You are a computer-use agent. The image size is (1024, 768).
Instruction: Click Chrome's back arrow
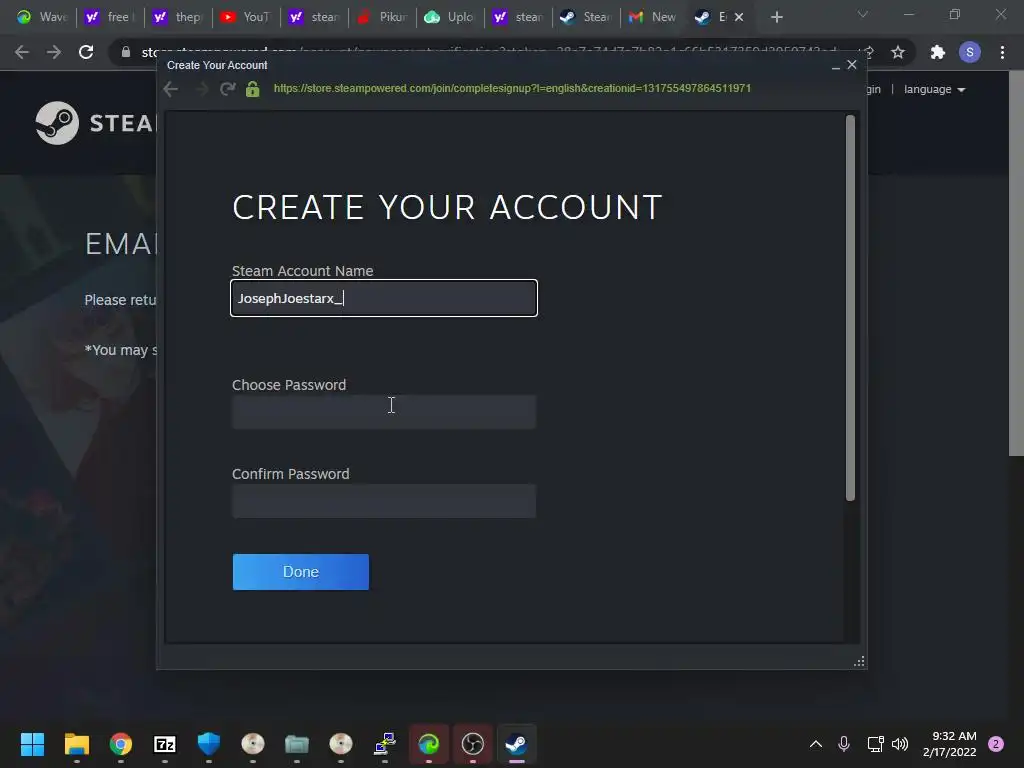point(22,52)
